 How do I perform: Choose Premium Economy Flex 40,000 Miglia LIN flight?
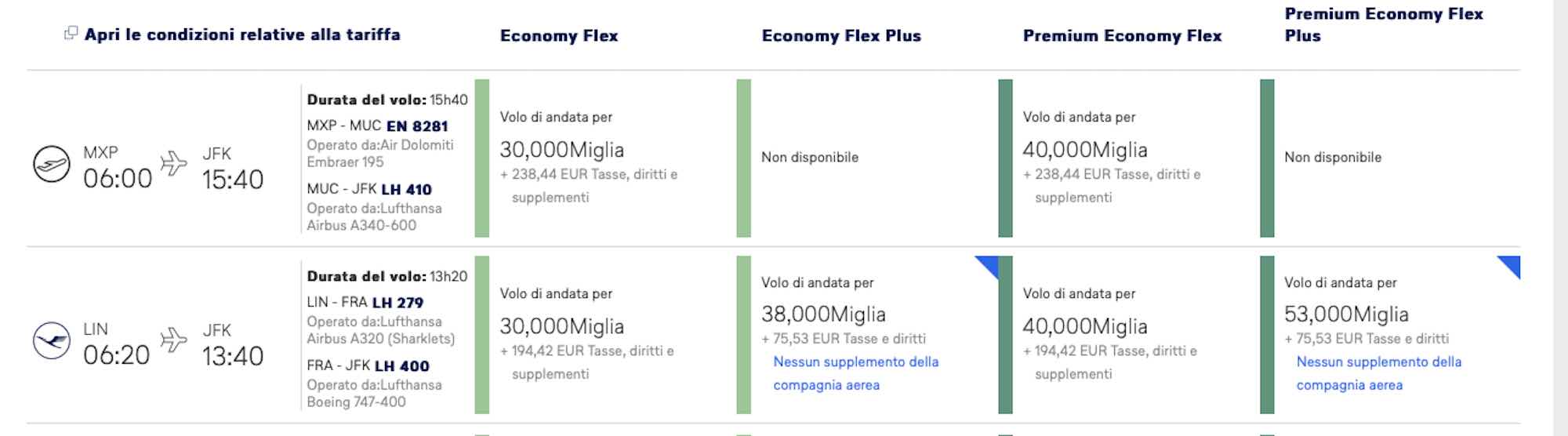click(x=1128, y=335)
